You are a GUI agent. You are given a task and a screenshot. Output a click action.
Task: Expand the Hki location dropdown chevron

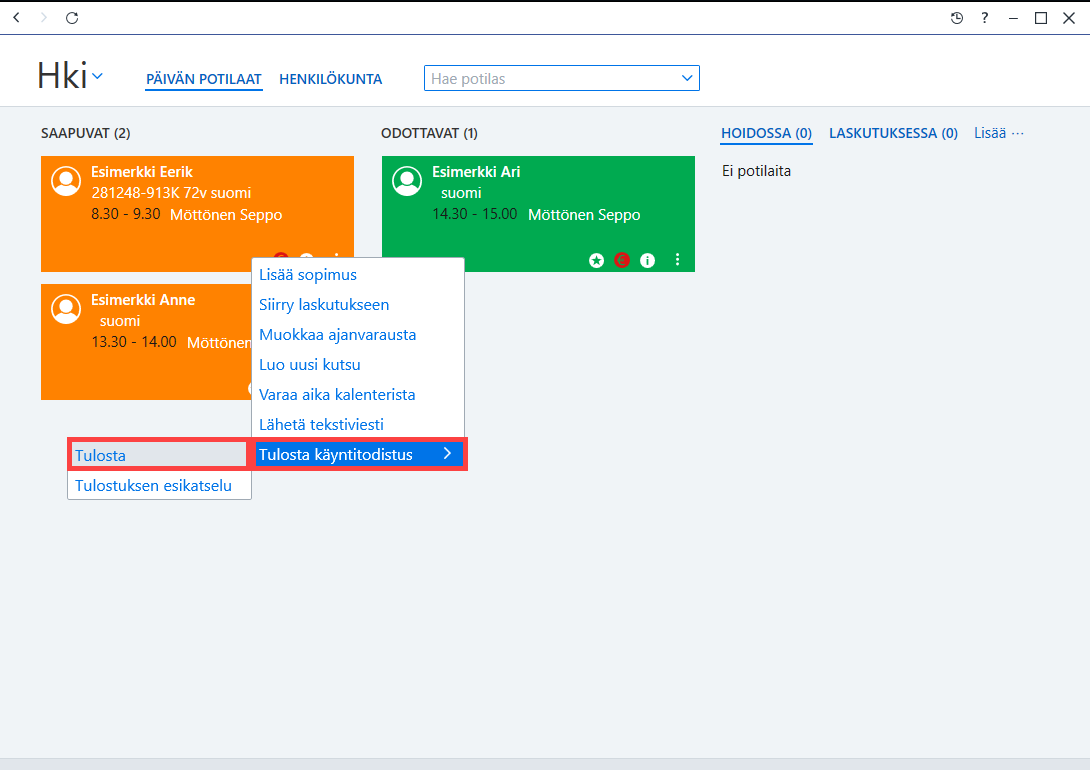97,76
